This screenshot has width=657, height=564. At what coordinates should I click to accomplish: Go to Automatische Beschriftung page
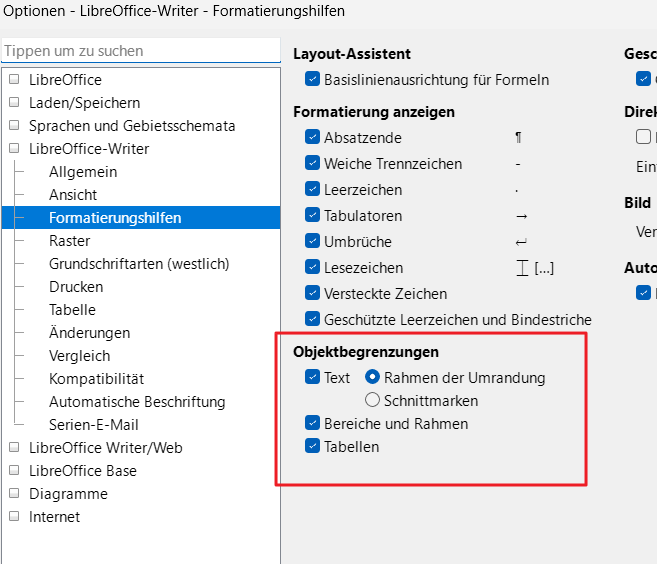[x=137, y=402]
